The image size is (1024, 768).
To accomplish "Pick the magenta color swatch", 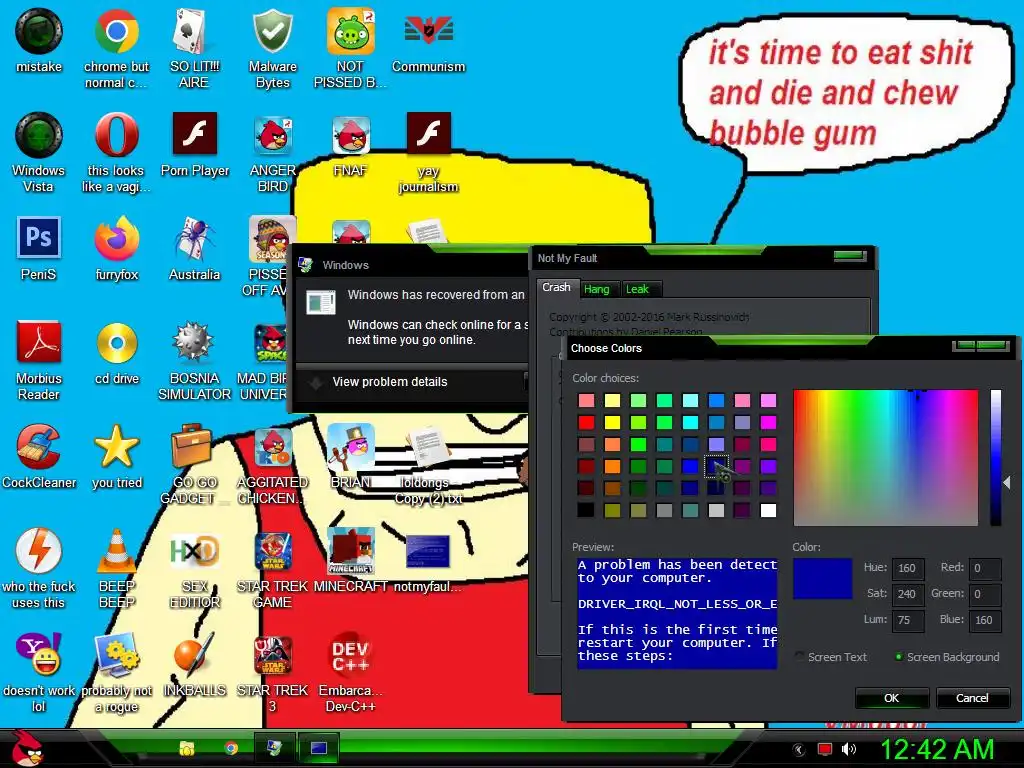I will click(768, 422).
